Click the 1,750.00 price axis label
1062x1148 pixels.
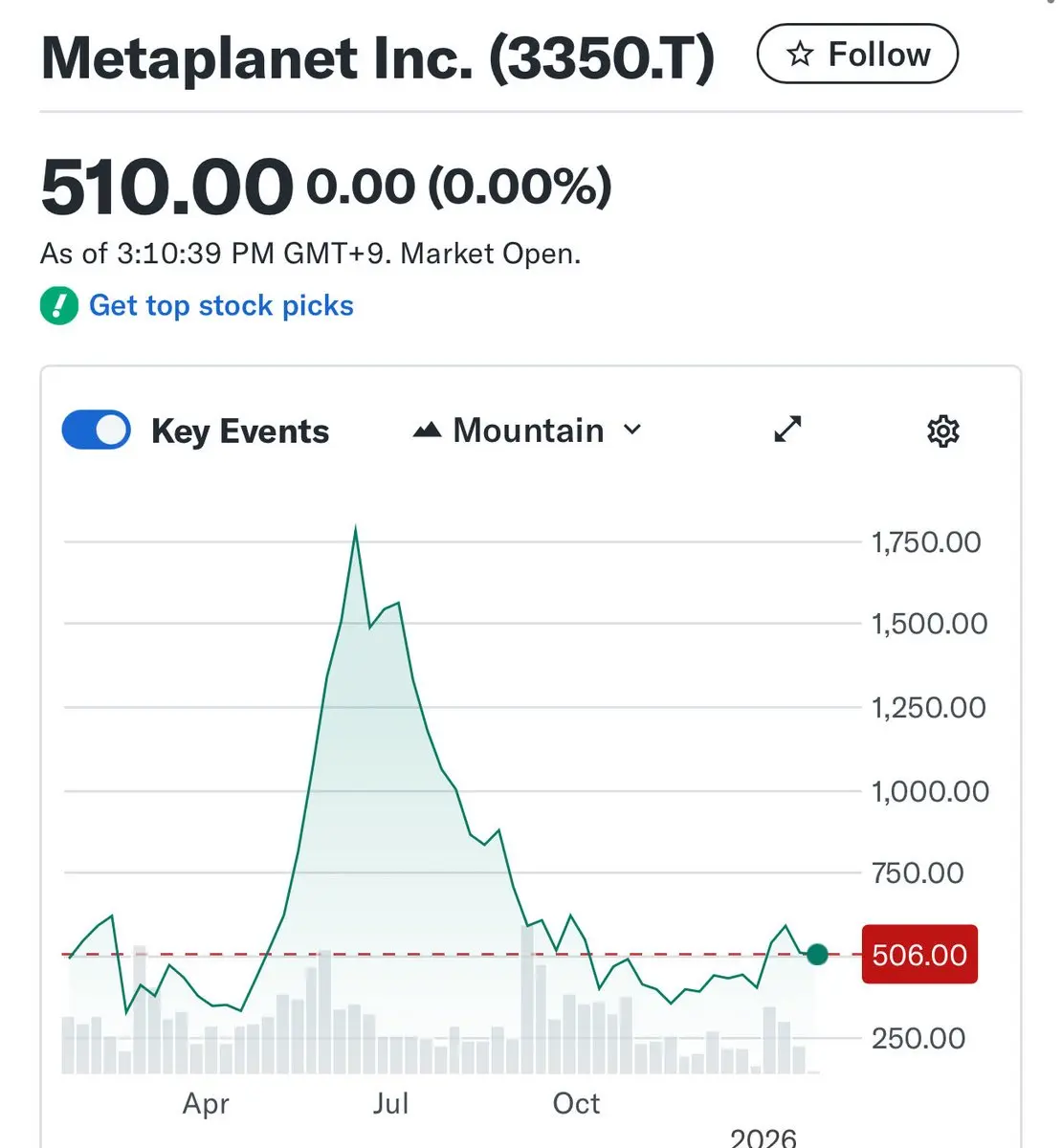click(x=925, y=542)
